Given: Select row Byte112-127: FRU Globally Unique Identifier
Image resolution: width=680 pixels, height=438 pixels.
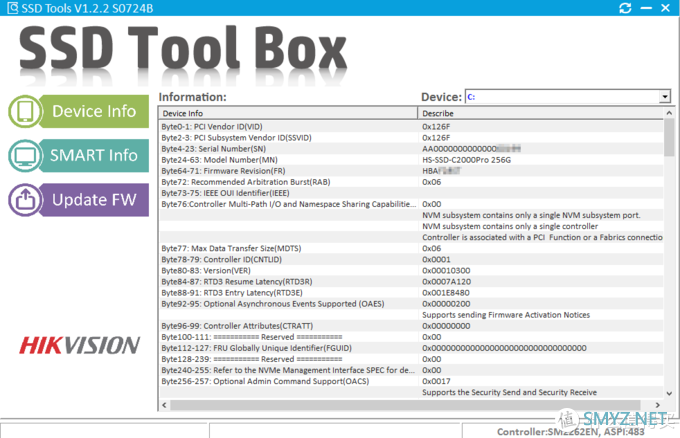Looking at the screenshot, I should click(411, 348).
